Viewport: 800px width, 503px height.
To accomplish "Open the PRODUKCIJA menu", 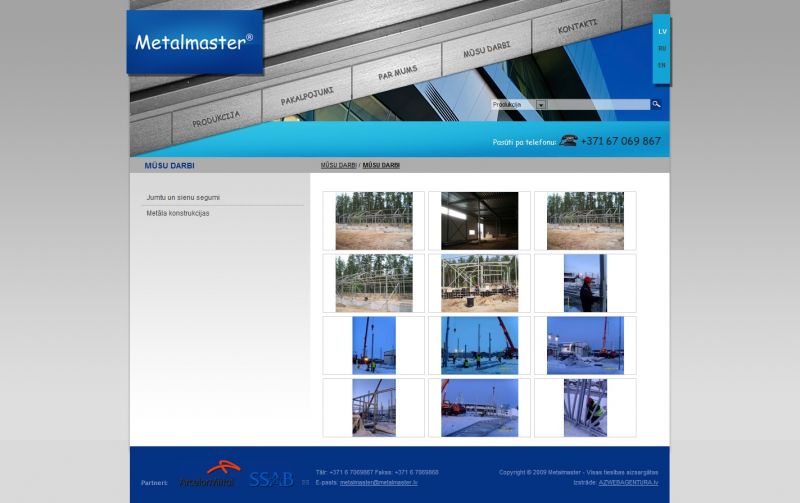I will click(216, 119).
